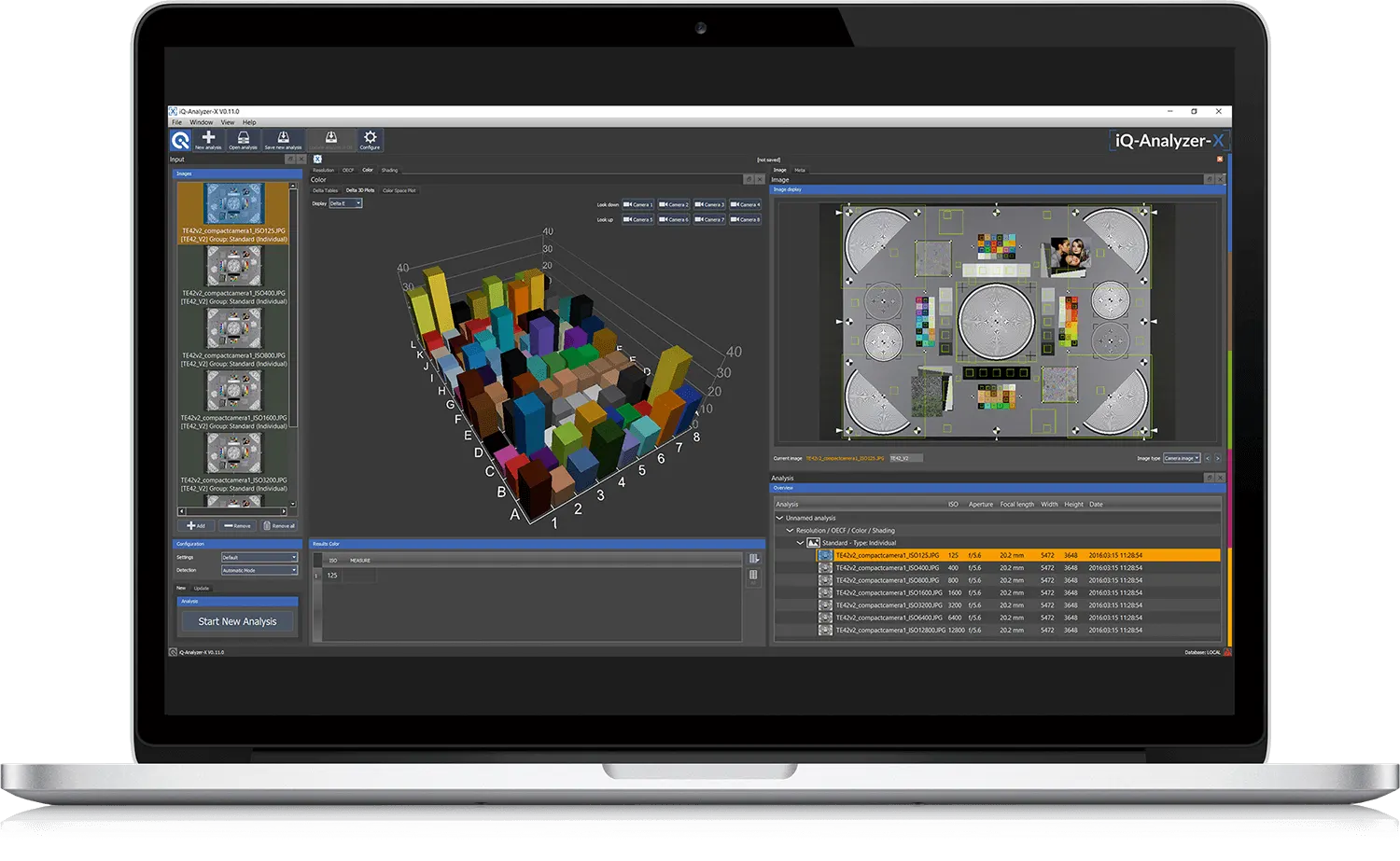Screen dimensions: 1400x861
Task: Open the Help menu
Action: click(x=249, y=122)
